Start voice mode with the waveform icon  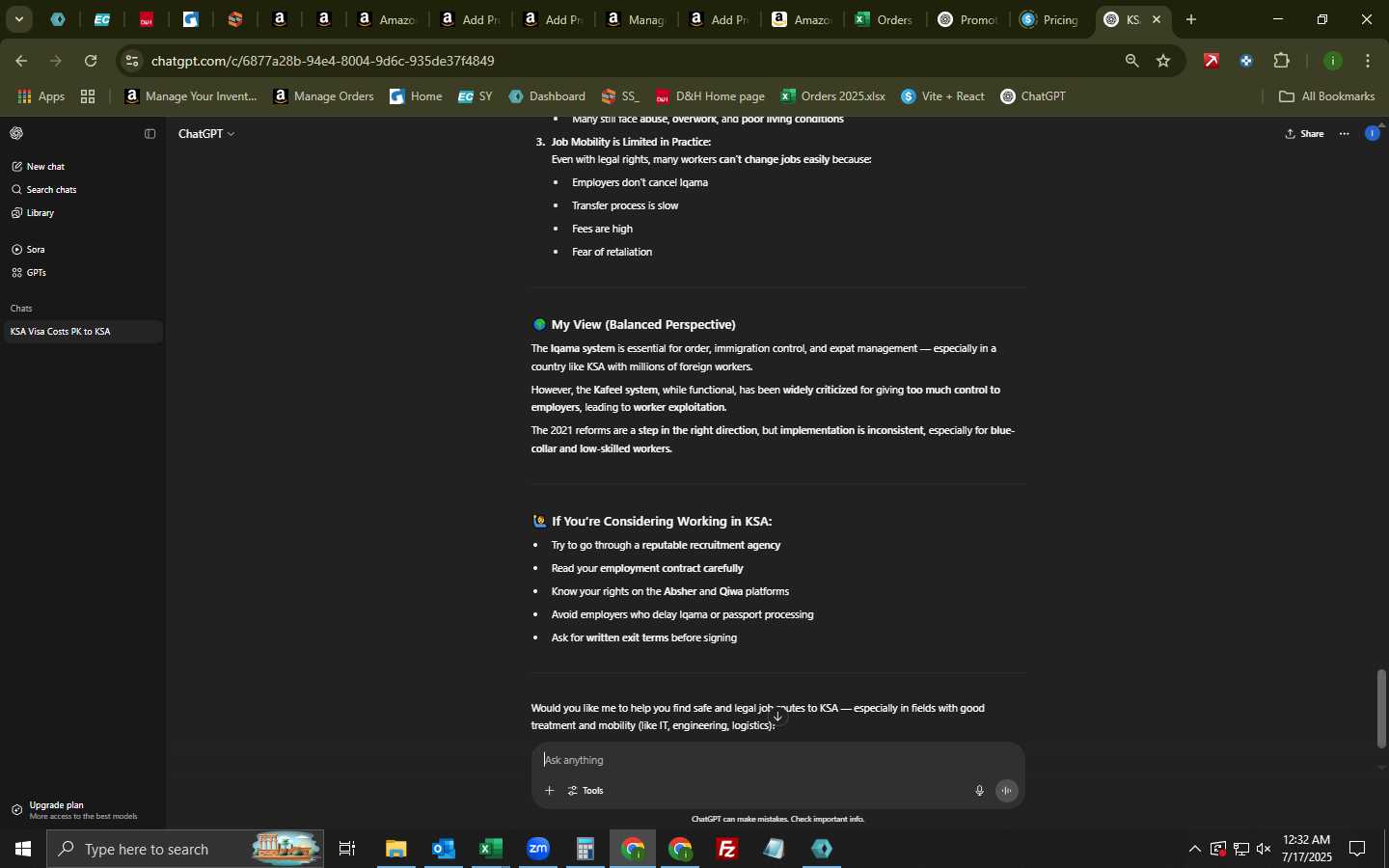point(1007,791)
